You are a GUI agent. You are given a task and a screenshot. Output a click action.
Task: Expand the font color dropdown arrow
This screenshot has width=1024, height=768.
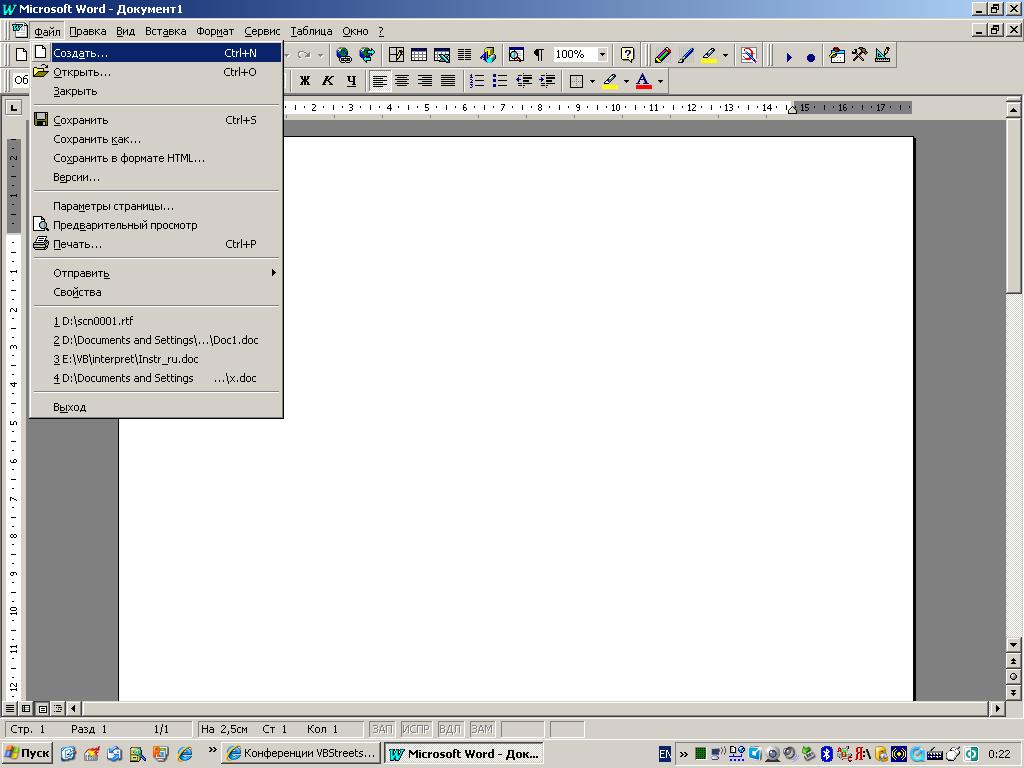click(660, 82)
